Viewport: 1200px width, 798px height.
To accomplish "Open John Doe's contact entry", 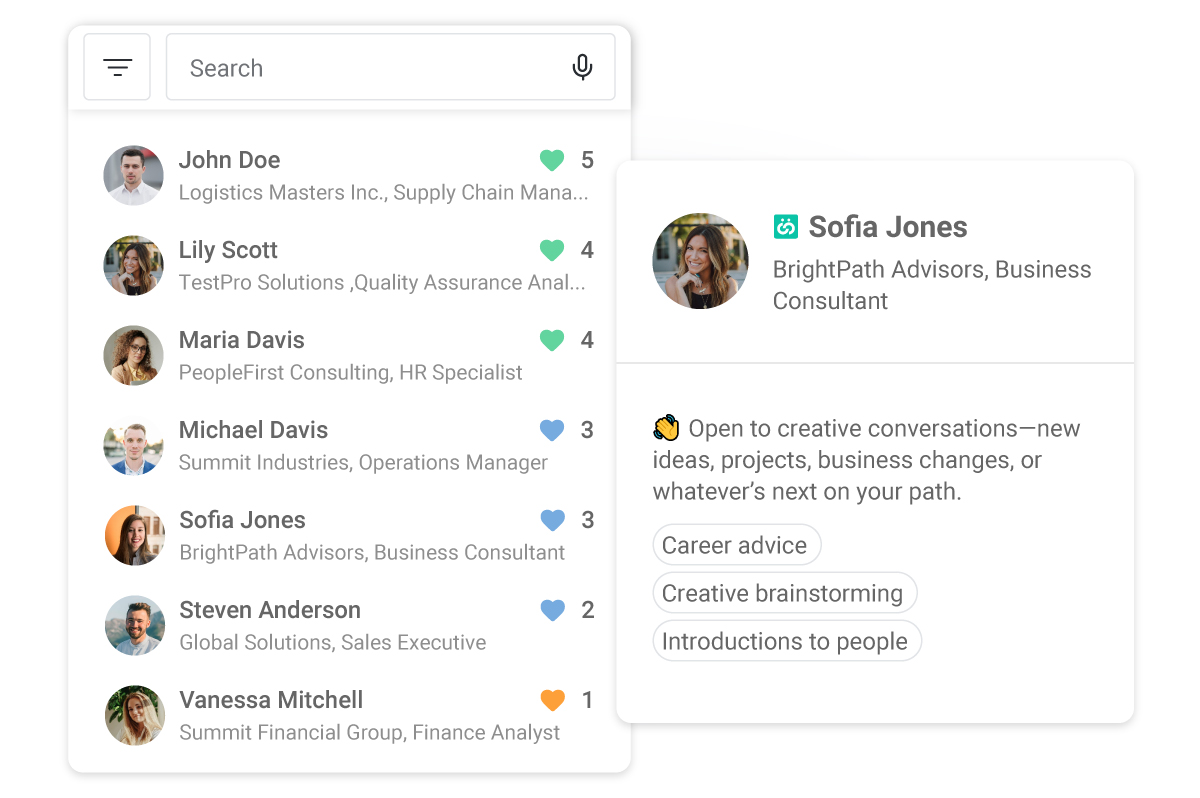I will [x=349, y=175].
